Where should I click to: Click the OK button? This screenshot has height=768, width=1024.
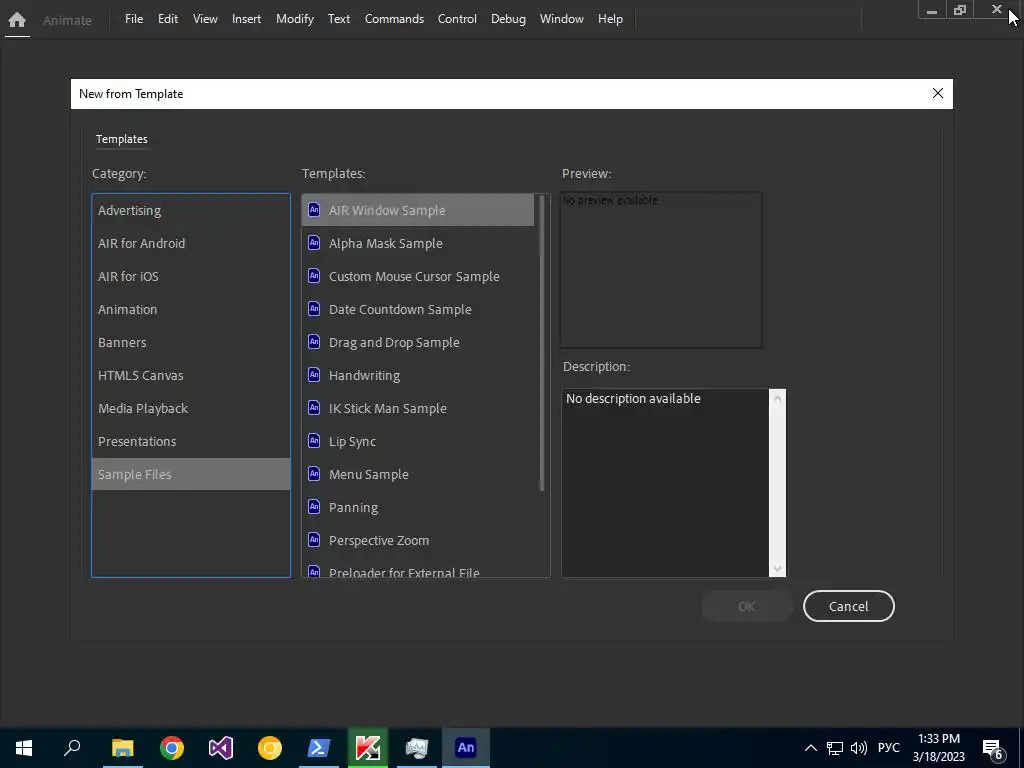pos(746,606)
